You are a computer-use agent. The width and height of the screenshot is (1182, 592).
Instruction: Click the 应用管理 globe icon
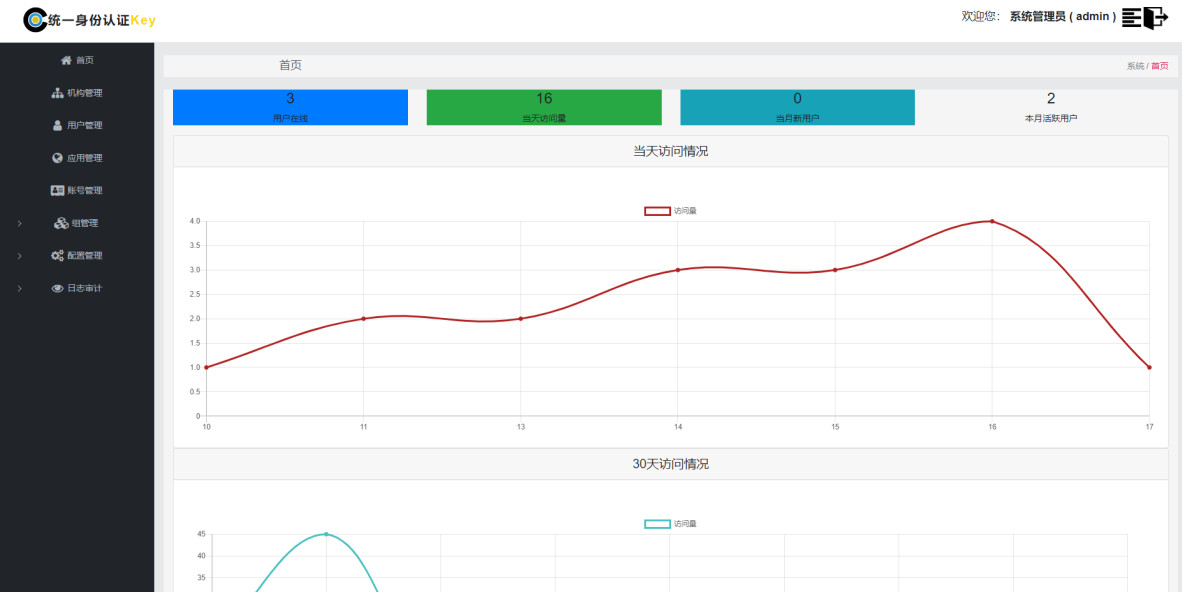(x=57, y=158)
